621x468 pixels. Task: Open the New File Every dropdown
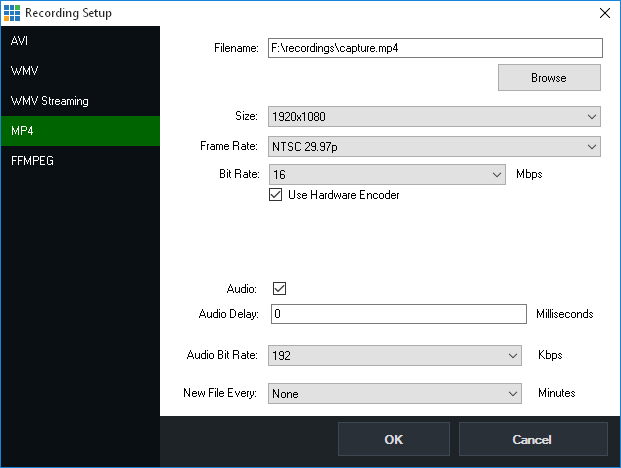(x=394, y=394)
